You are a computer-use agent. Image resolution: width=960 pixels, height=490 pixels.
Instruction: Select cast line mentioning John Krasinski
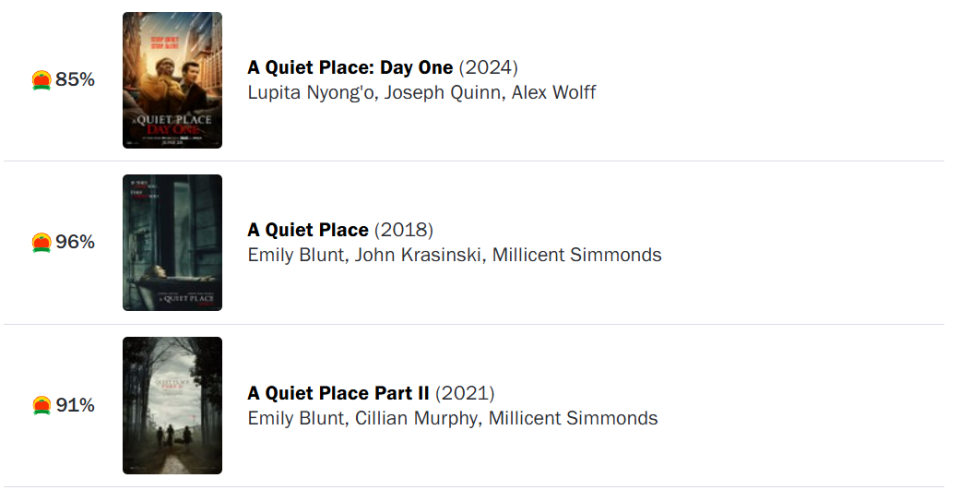pos(454,255)
